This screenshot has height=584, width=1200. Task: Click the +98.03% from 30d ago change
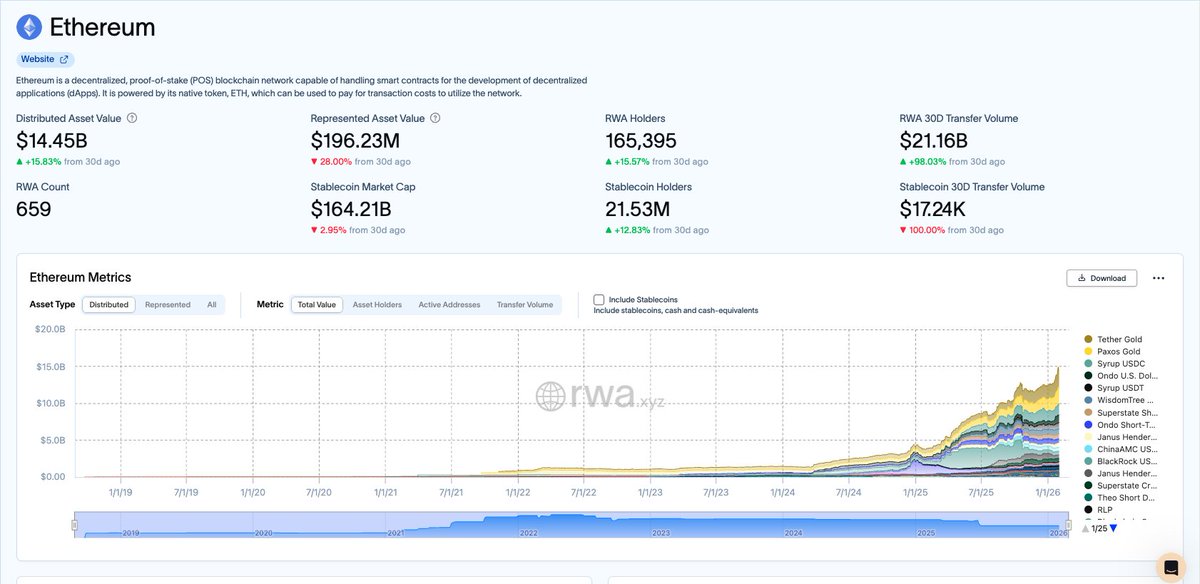(x=951, y=161)
